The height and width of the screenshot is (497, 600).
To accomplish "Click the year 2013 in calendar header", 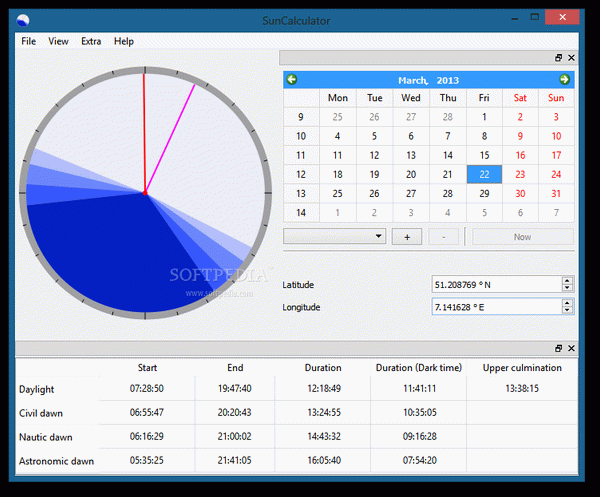I will pyautogui.click(x=448, y=80).
